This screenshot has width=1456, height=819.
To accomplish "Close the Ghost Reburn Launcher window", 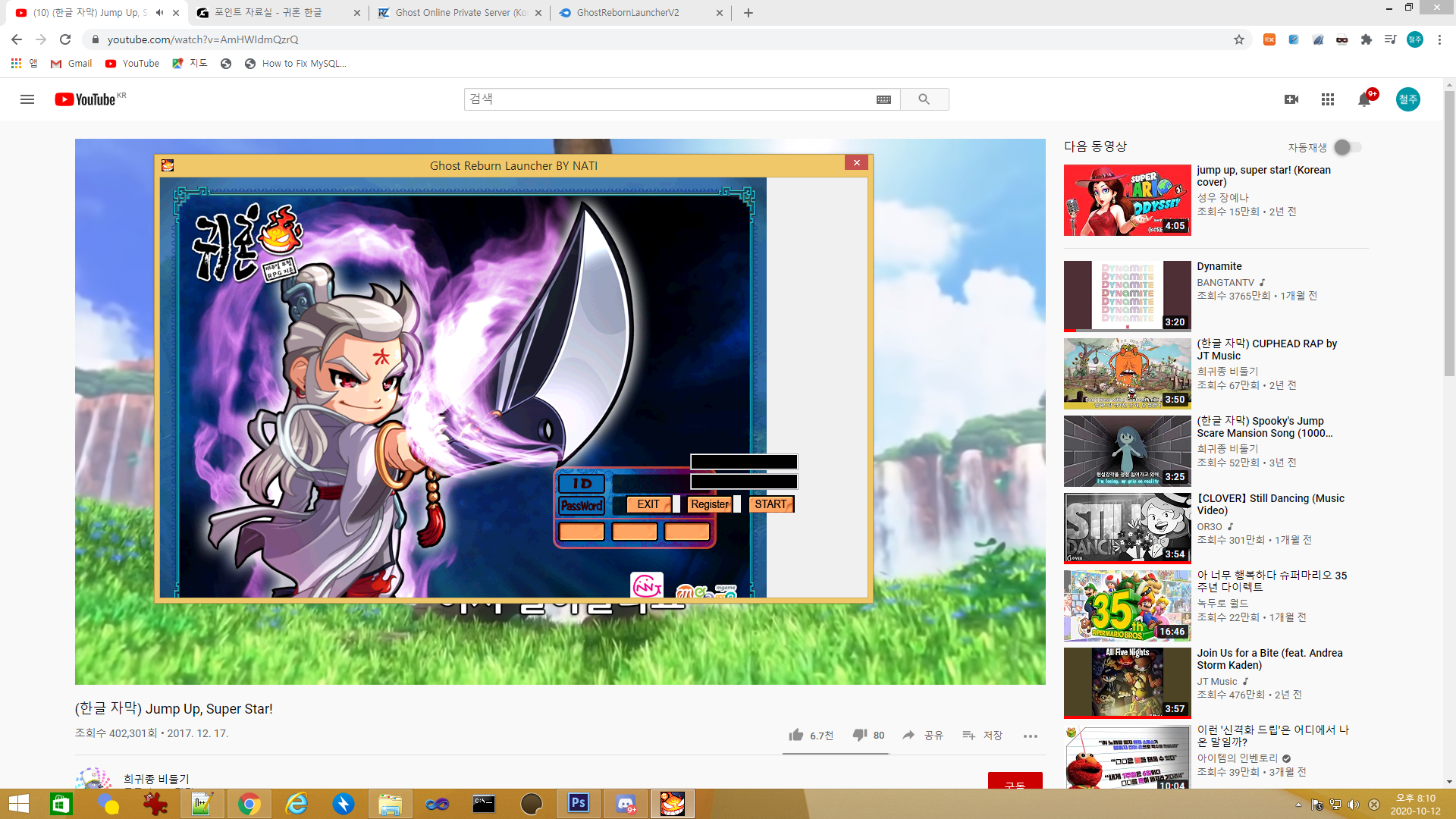I will click(856, 162).
